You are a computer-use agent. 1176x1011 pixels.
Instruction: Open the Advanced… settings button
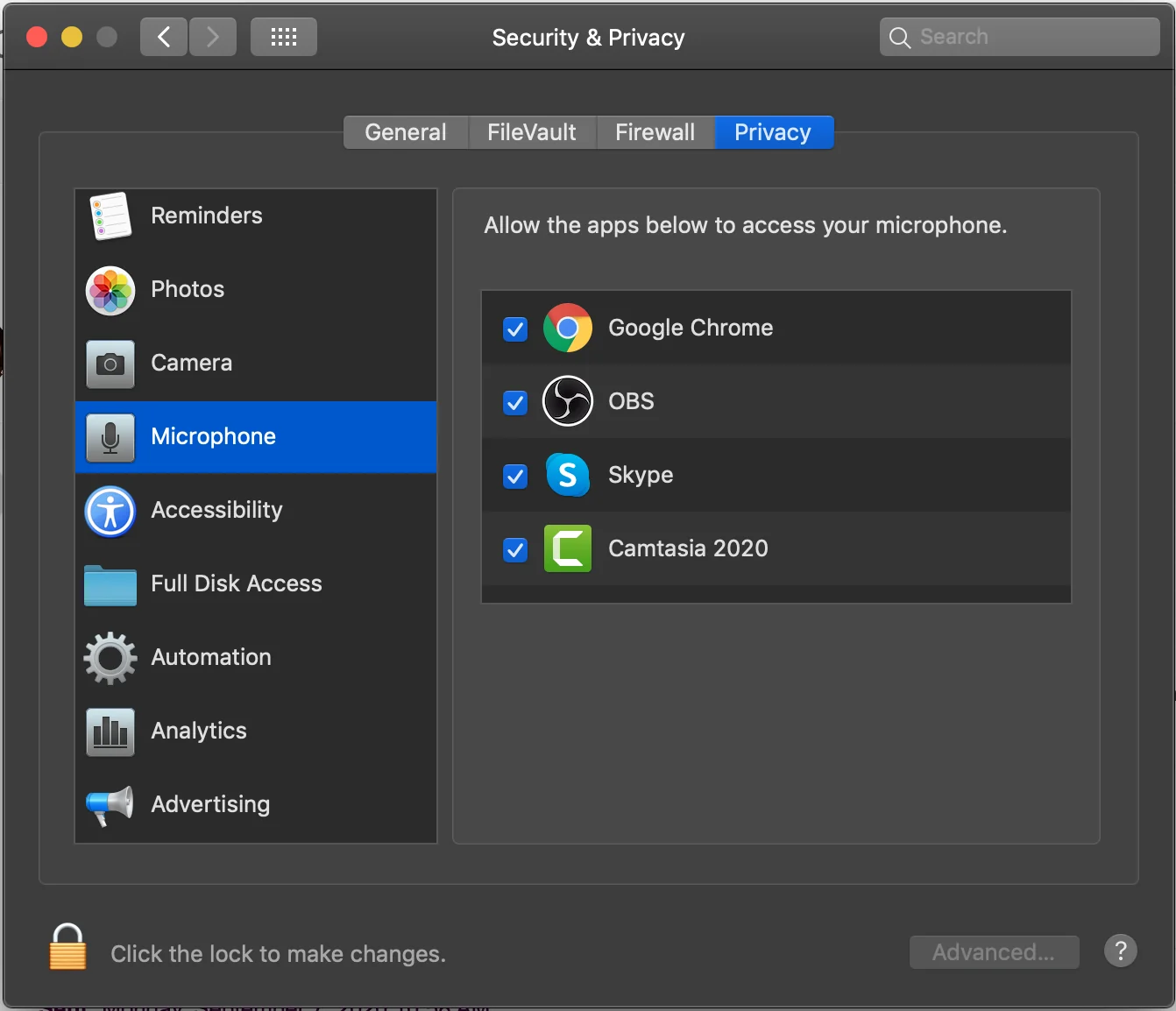(x=995, y=952)
